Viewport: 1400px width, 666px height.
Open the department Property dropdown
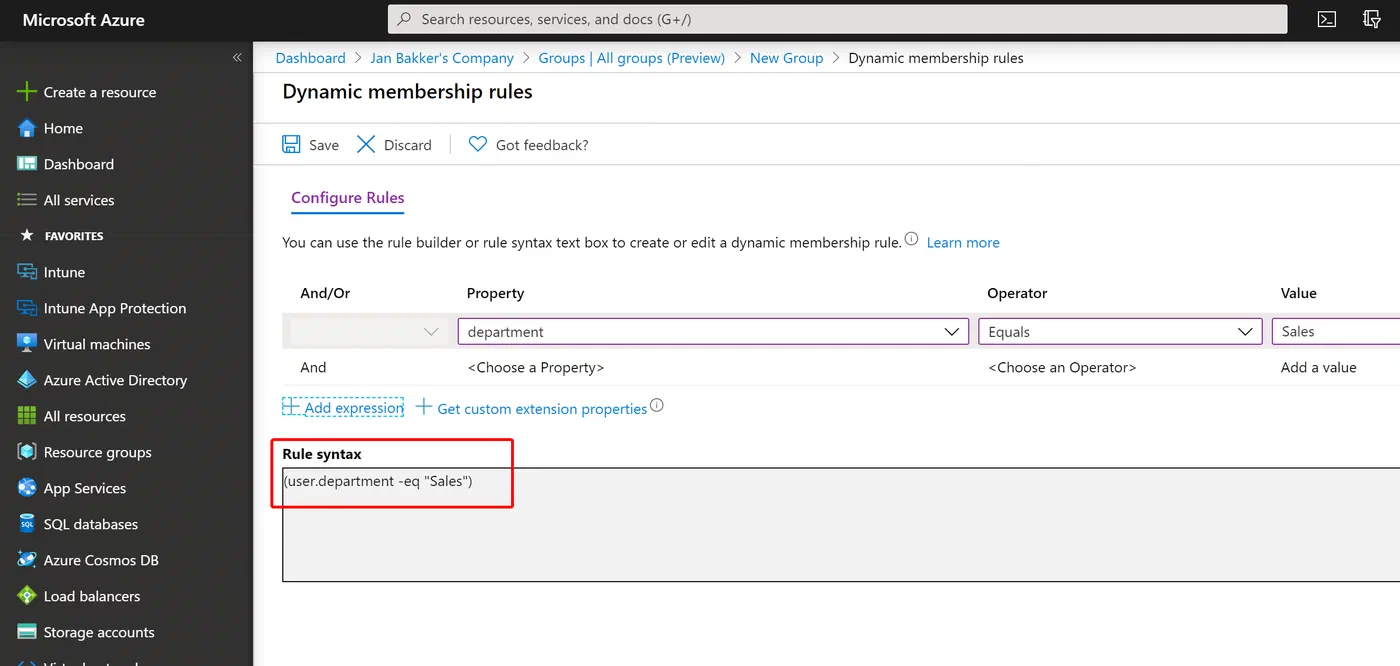pos(713,332)
